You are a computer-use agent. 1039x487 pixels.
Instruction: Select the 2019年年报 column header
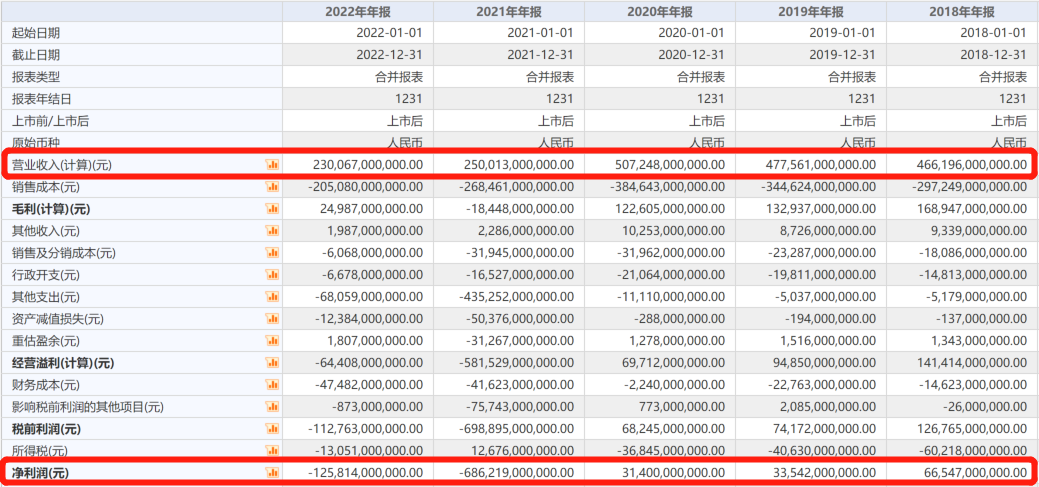(x=811, y=11)
